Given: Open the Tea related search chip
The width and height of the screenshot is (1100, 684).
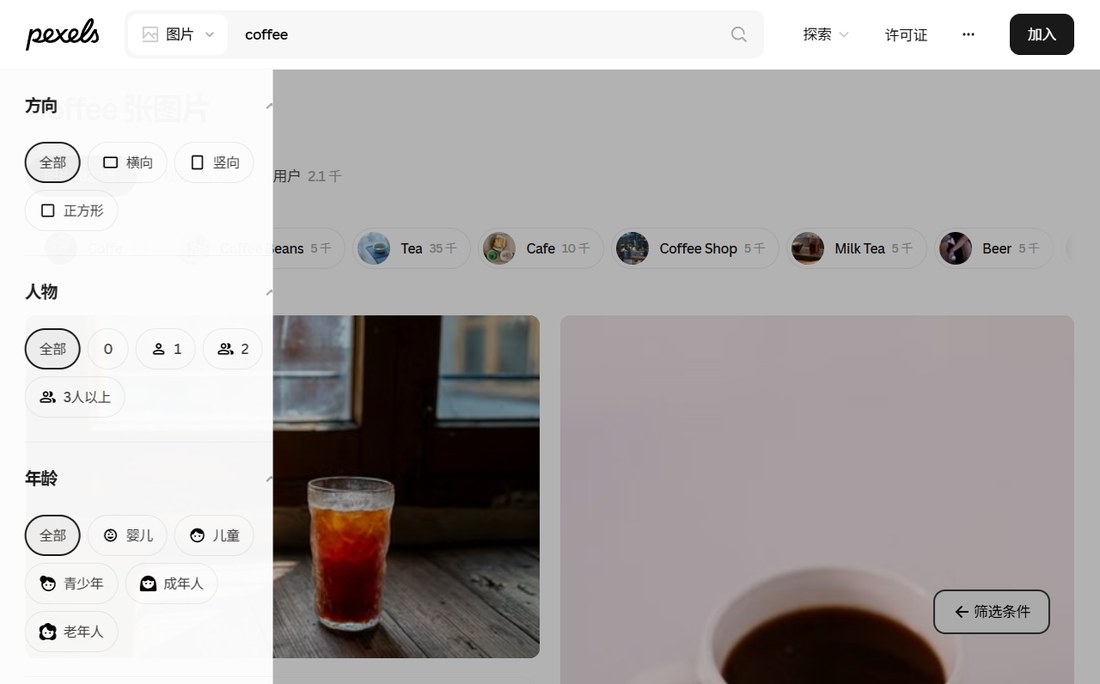Looking at the screenshot, I should [x=411, y=248].
